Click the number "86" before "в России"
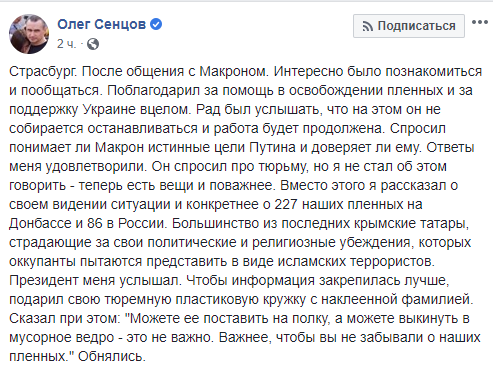The image size is (493, 370). pos(95,223)
